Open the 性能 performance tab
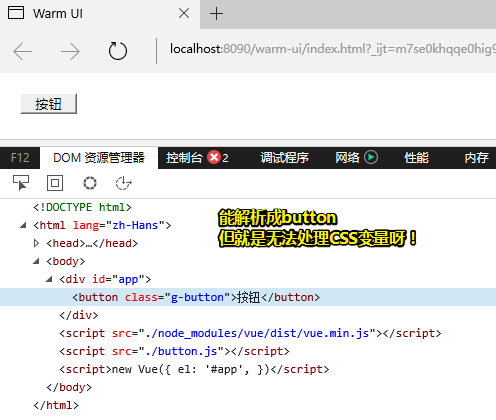The width and height of the screenshot is (496, 420). [x=416, y=158]
